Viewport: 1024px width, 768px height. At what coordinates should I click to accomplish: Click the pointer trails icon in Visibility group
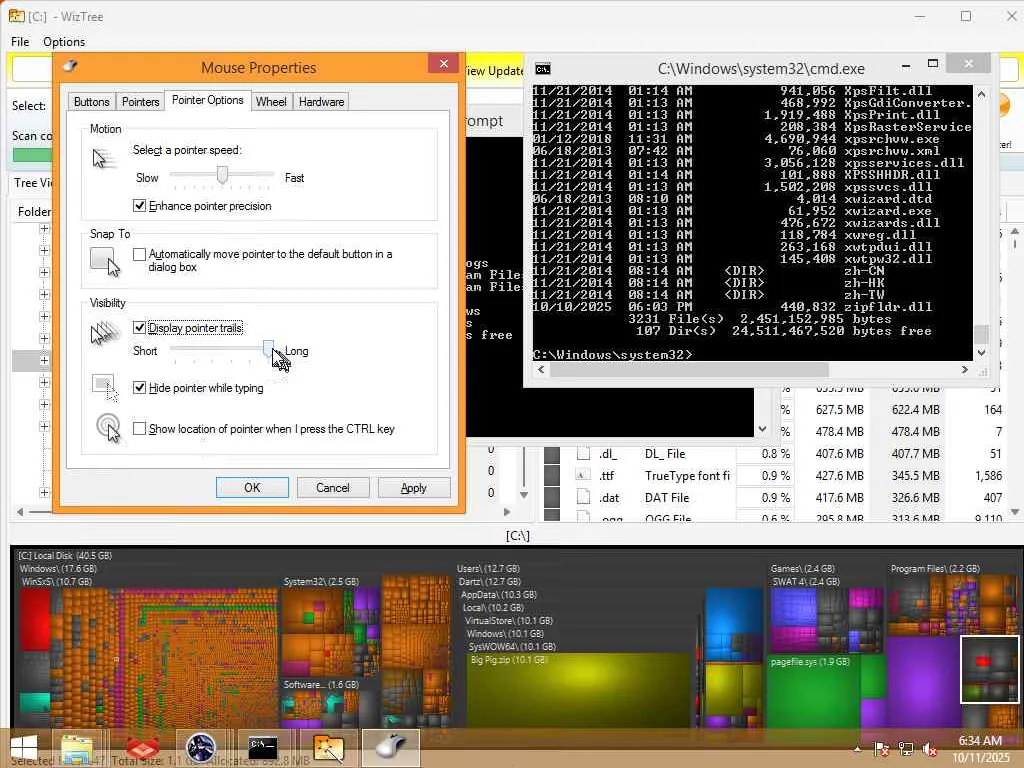pos(105,334)
